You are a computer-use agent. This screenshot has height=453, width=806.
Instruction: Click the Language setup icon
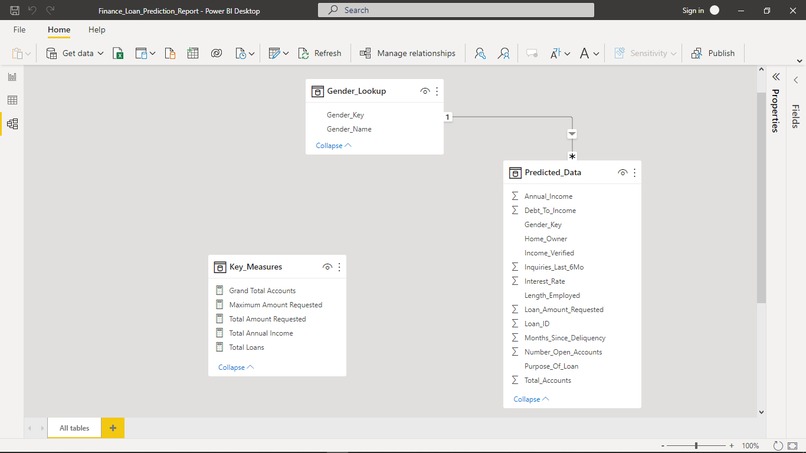(x=556, y=53)
